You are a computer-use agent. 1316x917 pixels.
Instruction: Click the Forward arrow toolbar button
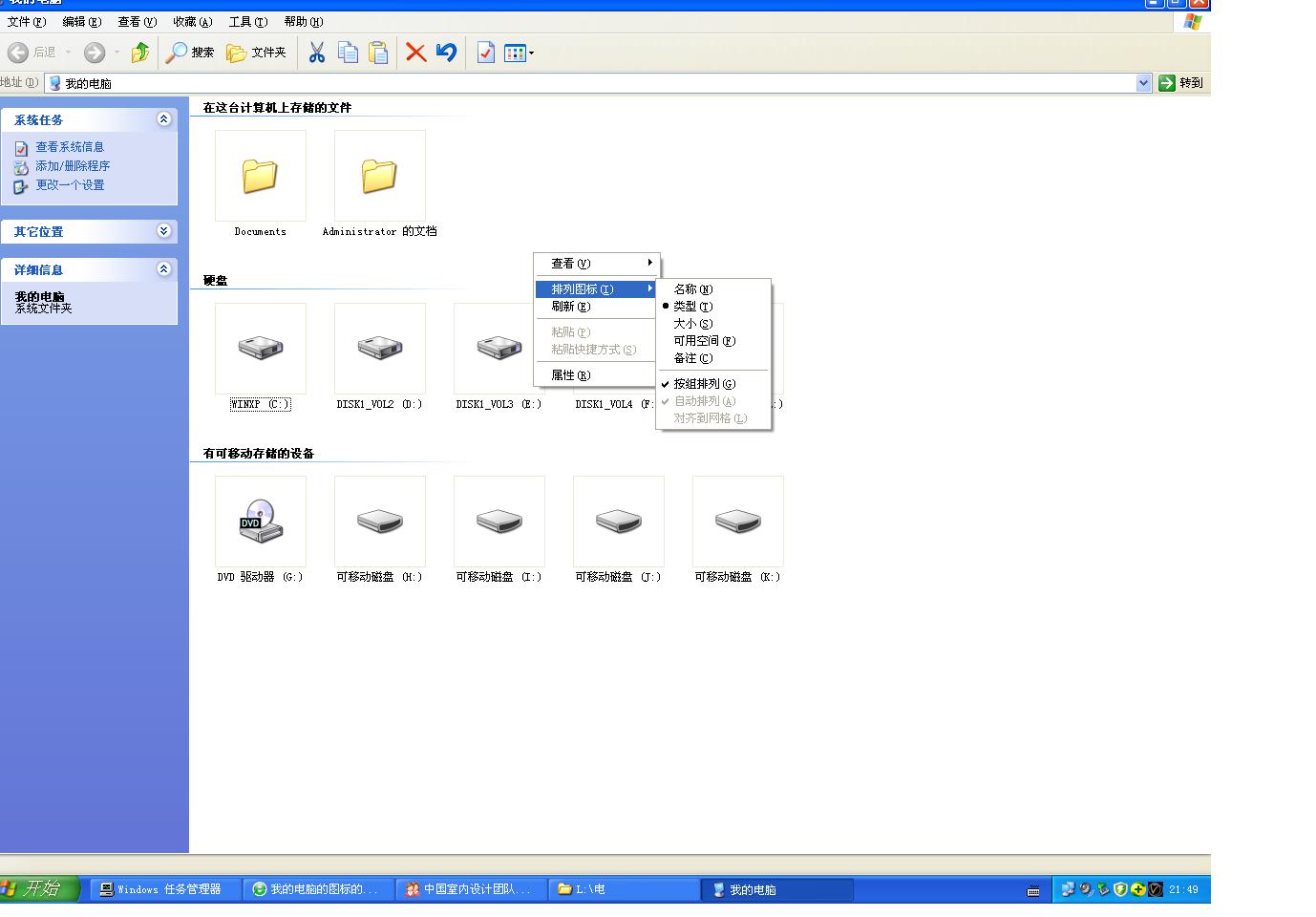[94, 53]
